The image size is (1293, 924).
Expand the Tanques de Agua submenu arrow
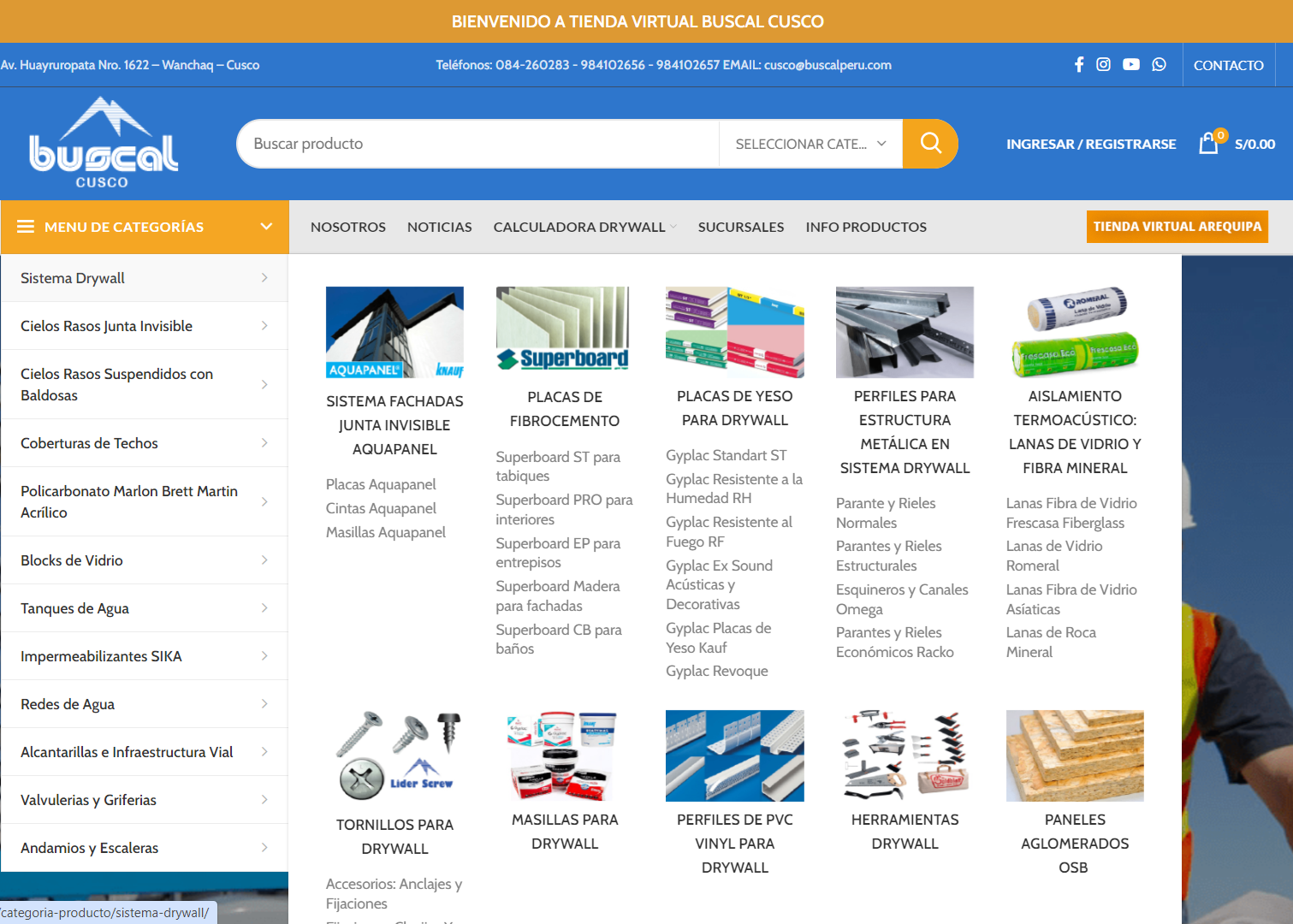264,608
